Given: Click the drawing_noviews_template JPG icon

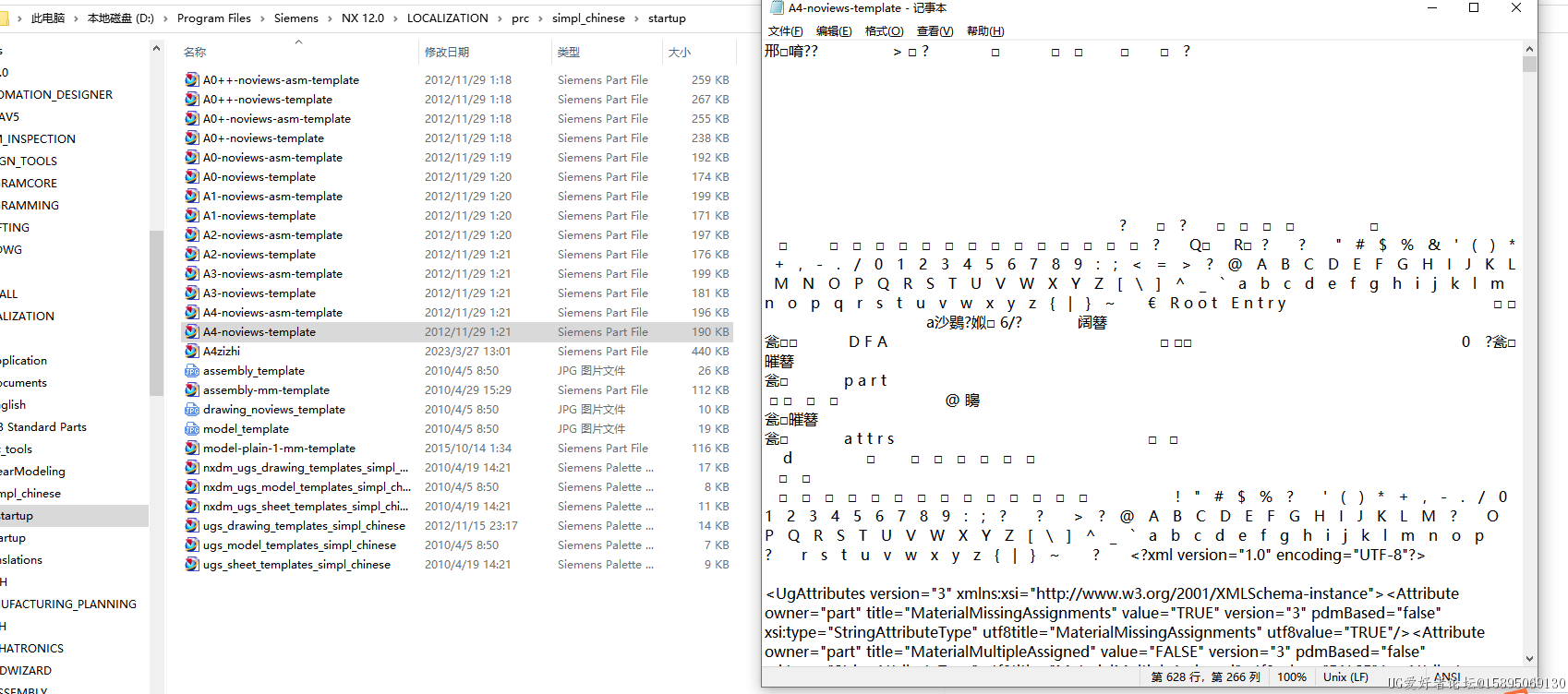Looking at the screenshot, I should (192, 409).
